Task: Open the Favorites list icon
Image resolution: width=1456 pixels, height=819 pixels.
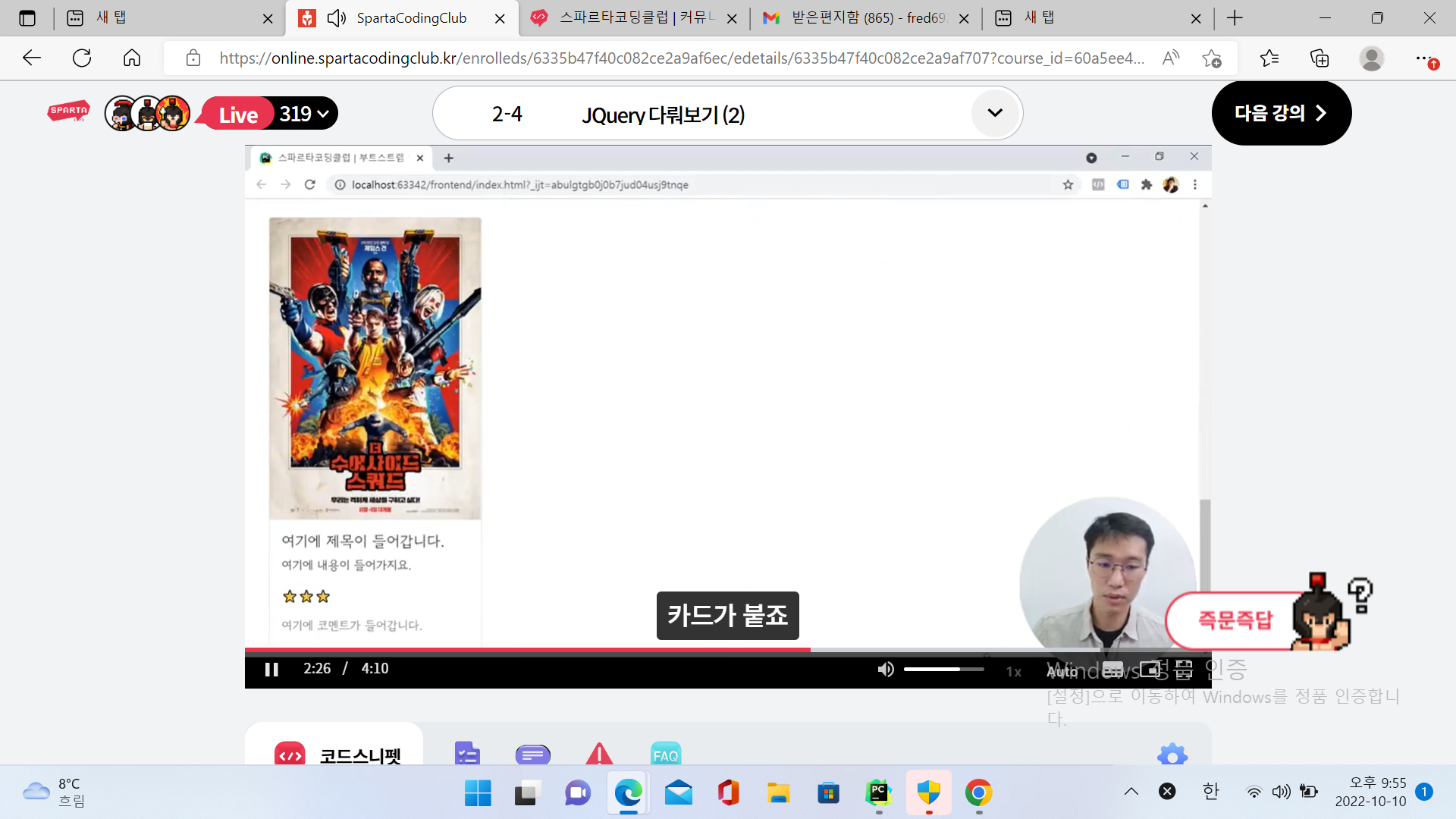Action: [x=1269, y=58]
